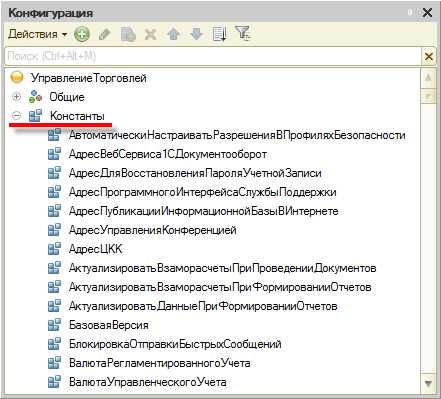Click the Delete X toolbar icon
The height and width of the screenshot is (399, 441).
pos(151,34)
